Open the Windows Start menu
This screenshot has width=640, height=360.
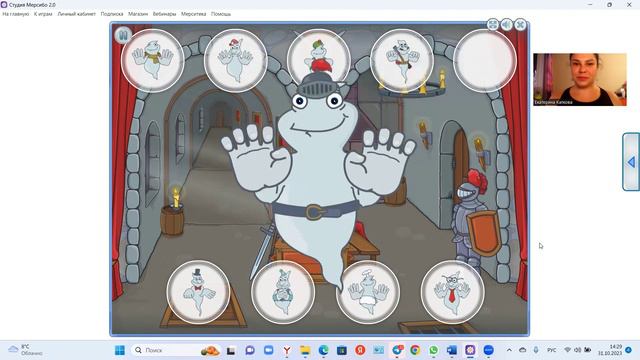click(x=120, y=350)
